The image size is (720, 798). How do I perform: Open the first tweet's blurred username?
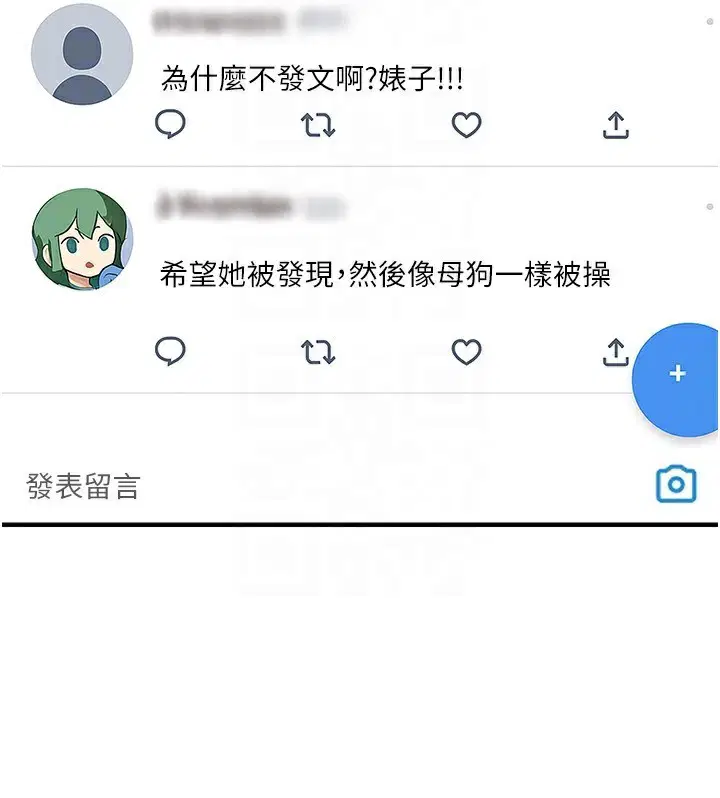pyautogui.click(x=218, y=21)
